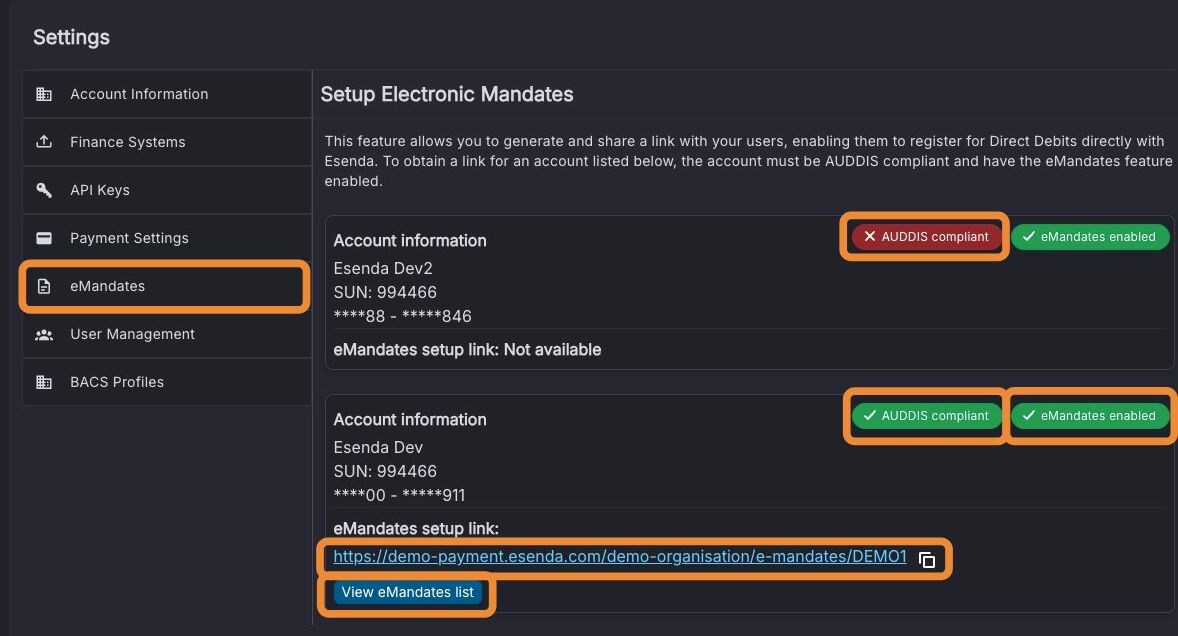The image size is (1178, 636).
Task: Click 'eMandates setup link: Not available' text
Action: [467, 350]
